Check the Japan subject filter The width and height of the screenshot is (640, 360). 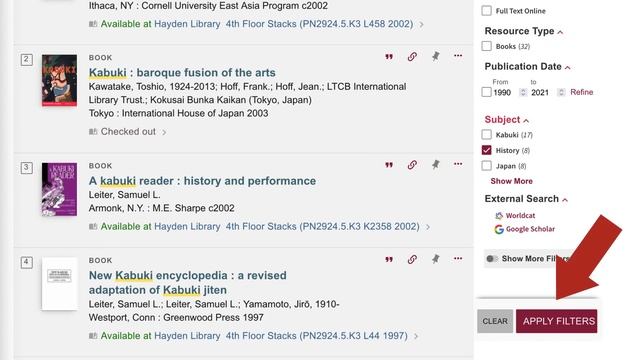[x=487, y=165]
